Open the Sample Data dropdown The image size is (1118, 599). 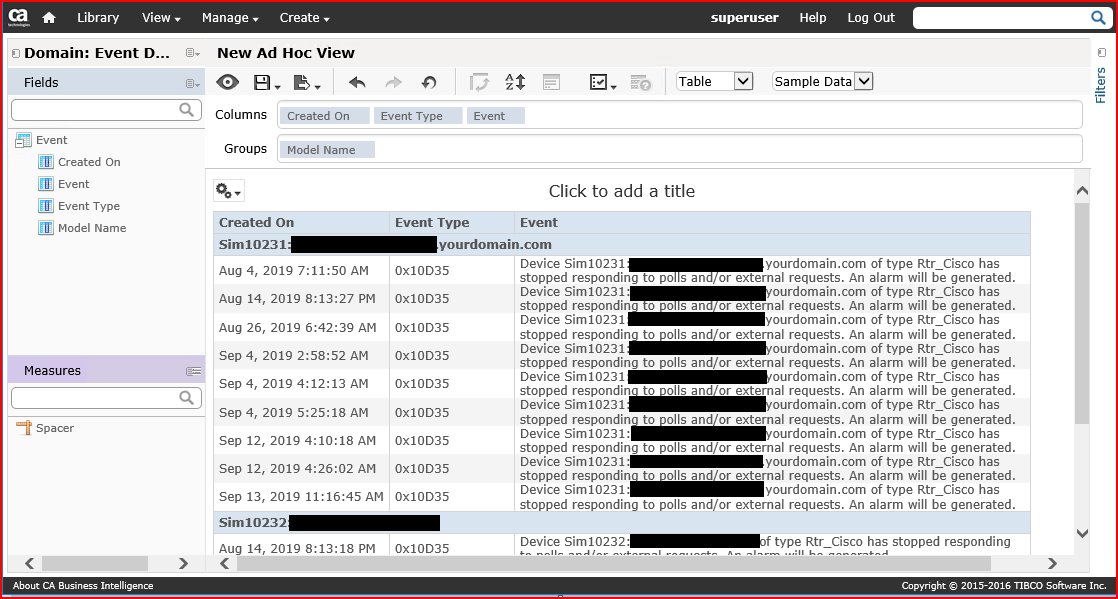pyautogui.click(x=822, y=82)
